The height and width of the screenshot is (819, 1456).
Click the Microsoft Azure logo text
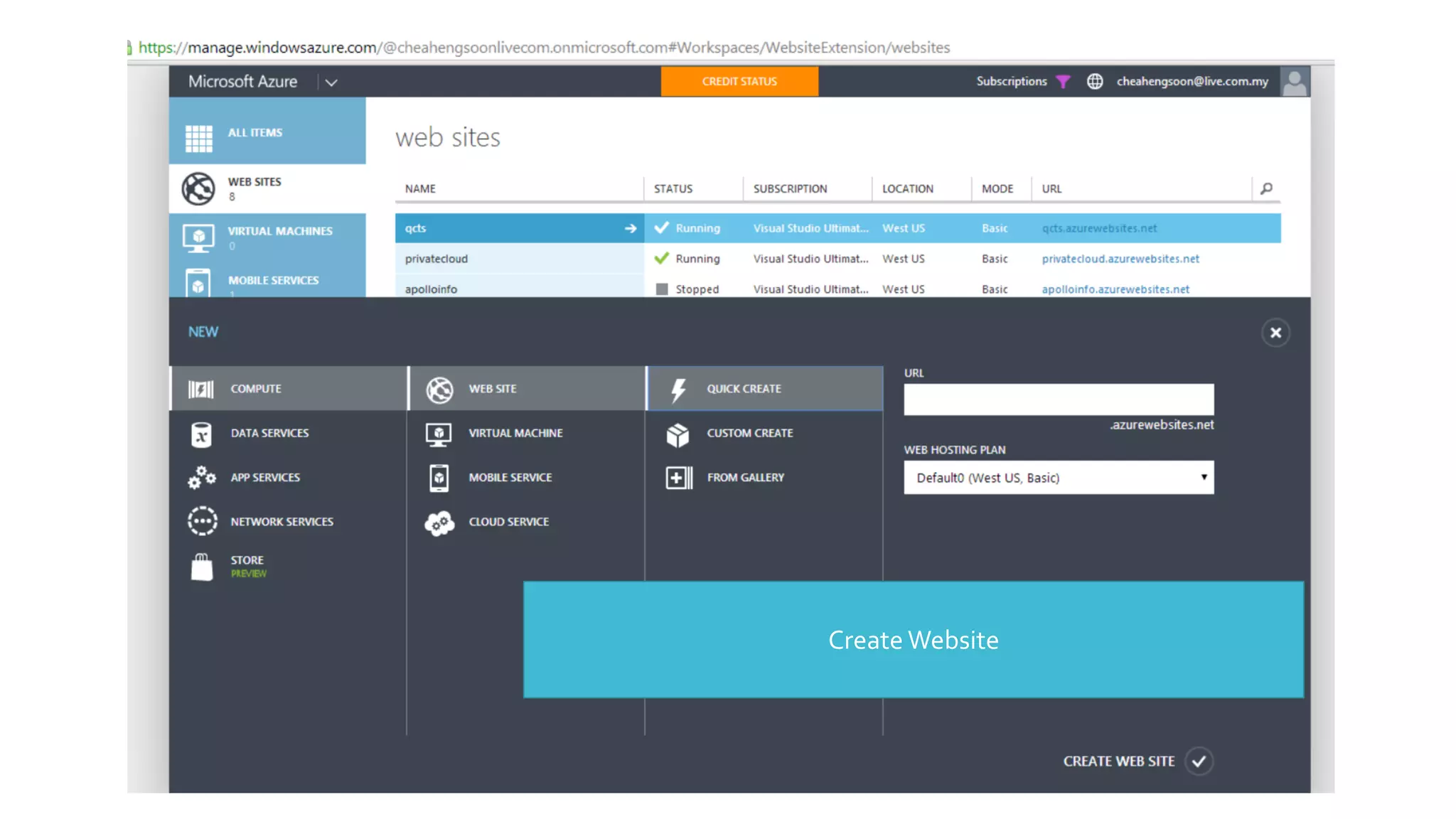tap(242, 81)
